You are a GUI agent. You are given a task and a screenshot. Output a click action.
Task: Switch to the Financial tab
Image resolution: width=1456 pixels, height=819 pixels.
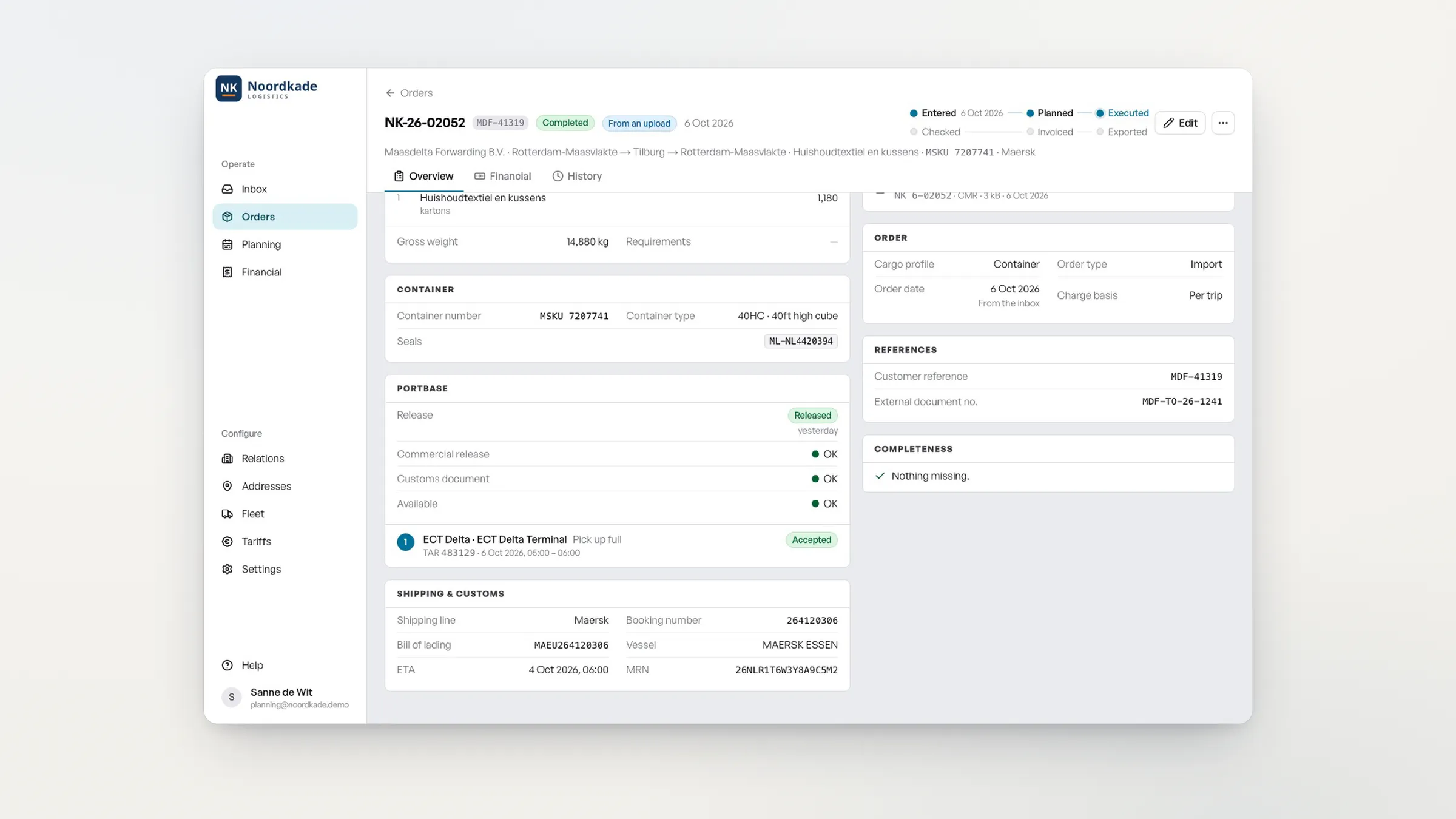502,176
